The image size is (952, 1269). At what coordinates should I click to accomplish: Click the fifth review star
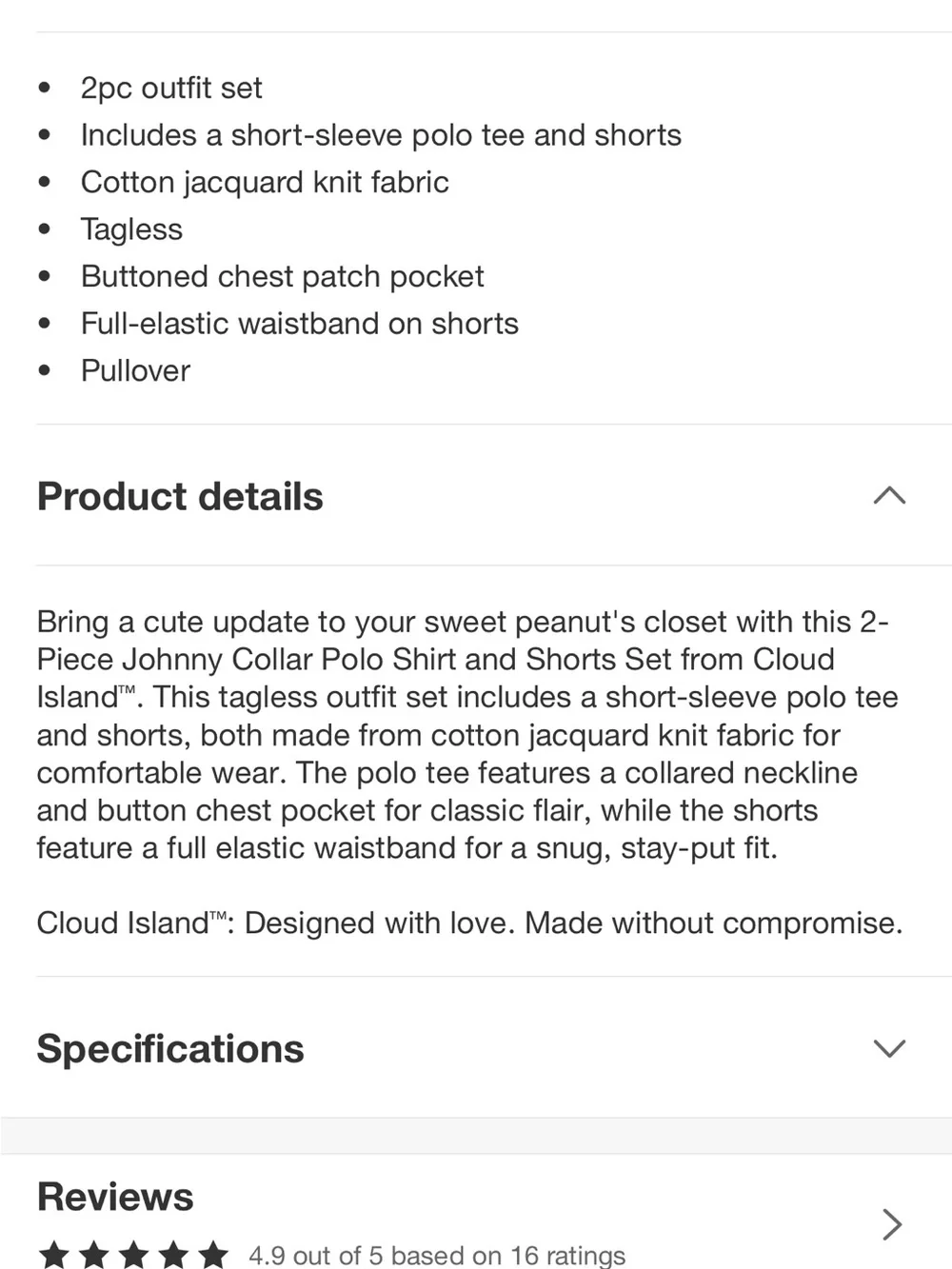(x=214, y=1255)
